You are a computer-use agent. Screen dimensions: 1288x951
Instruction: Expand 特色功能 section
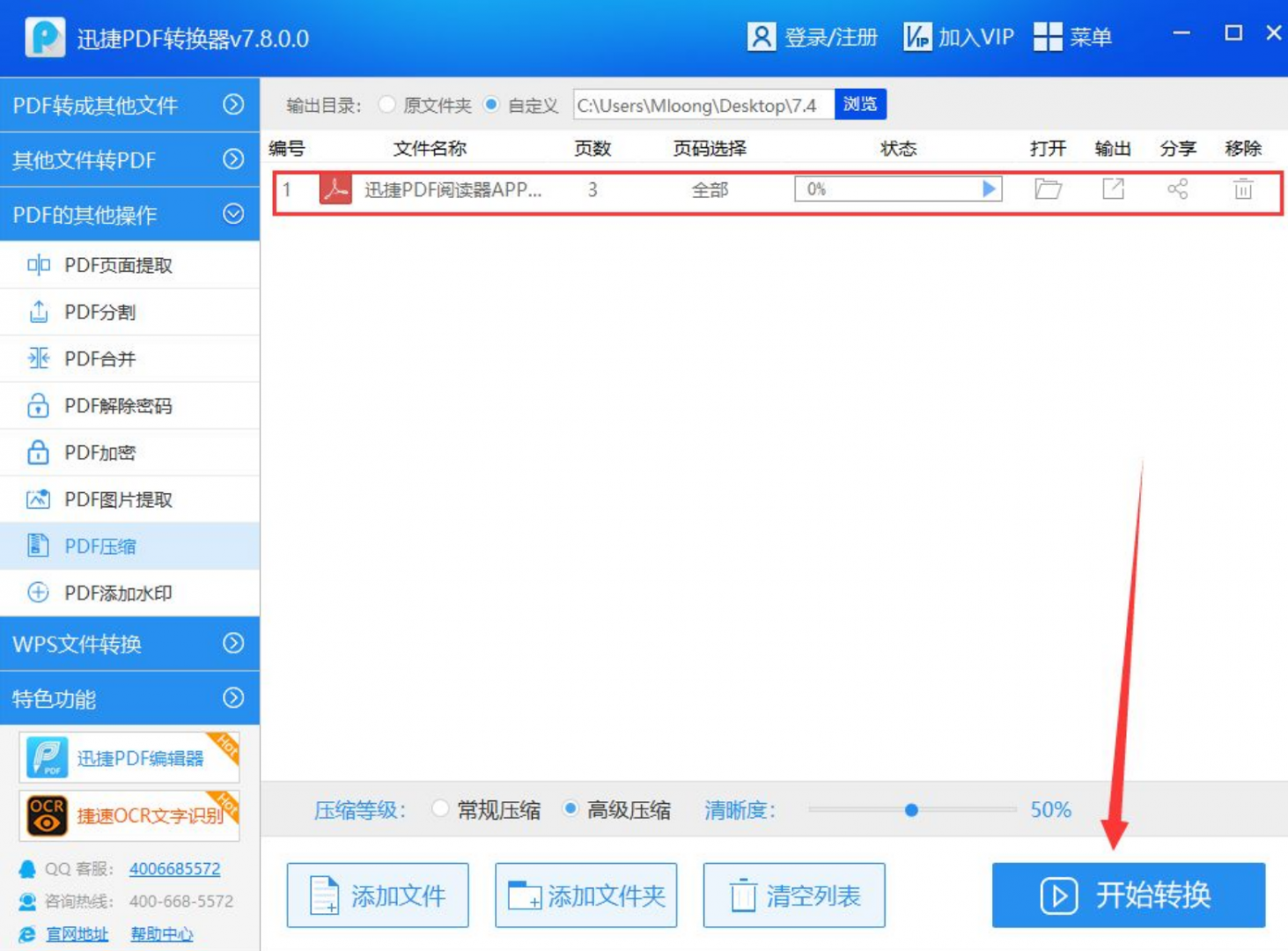tap(129, 698)
